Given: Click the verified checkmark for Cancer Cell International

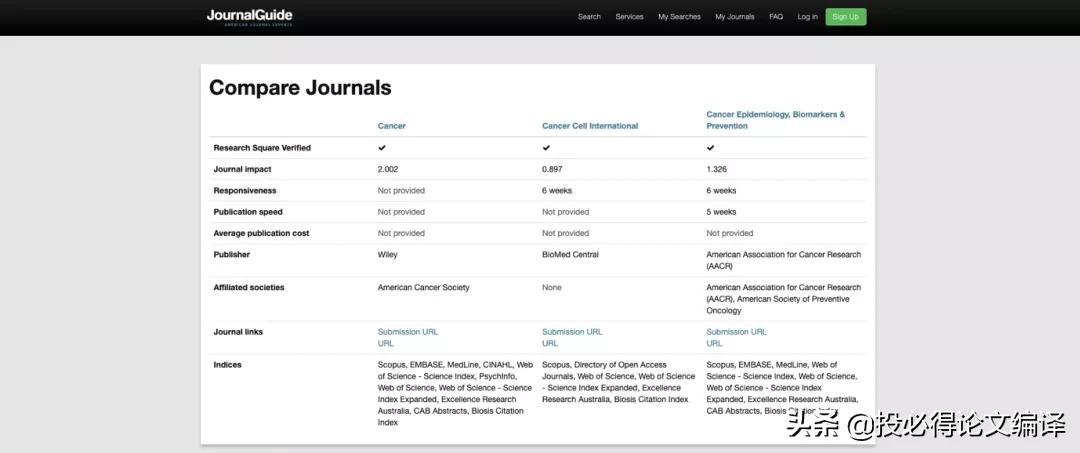Looking at the screenshot, I should click(546, 147).
